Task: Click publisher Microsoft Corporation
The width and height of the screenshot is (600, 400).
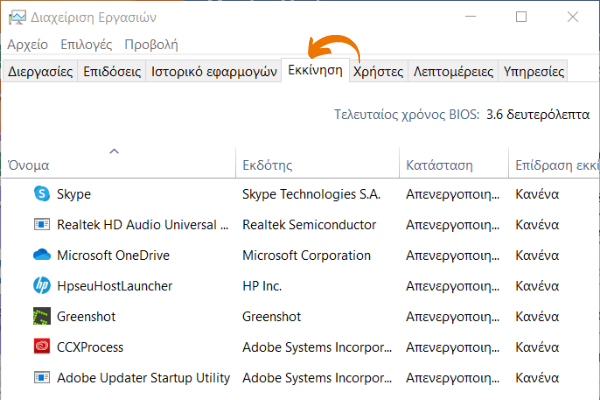Action: tap(306, 255)
